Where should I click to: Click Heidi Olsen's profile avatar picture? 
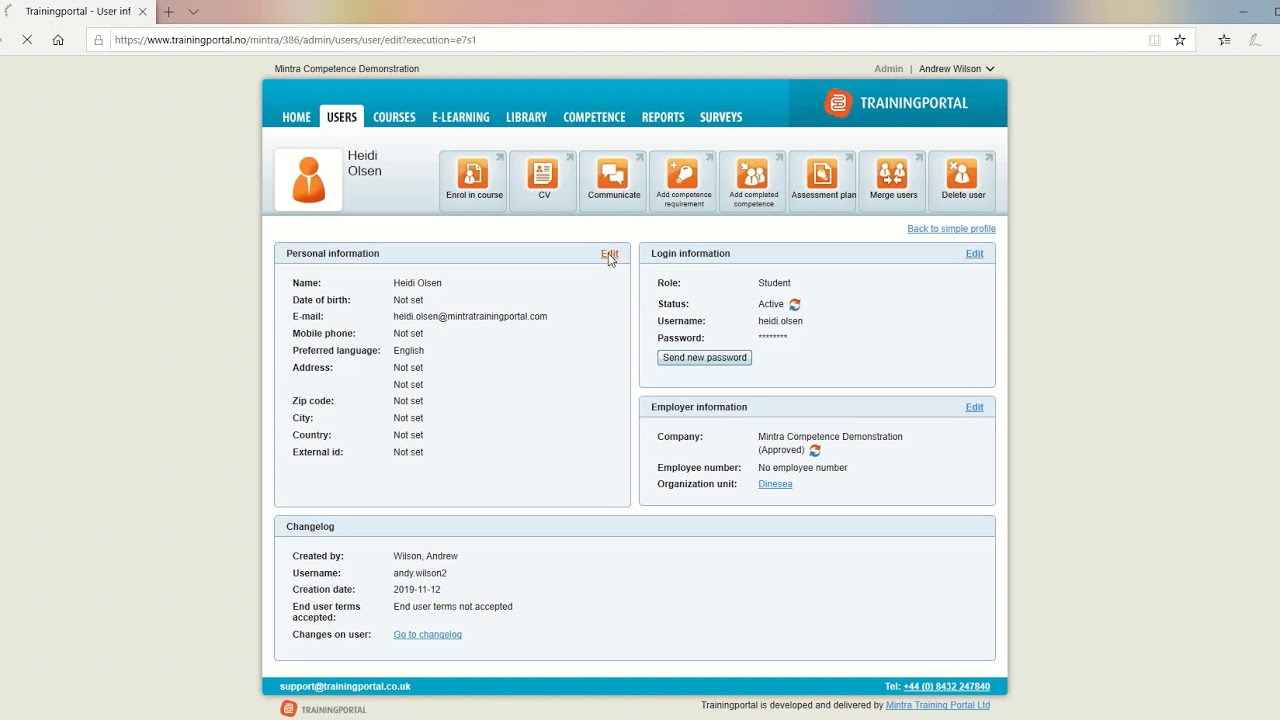309,180
